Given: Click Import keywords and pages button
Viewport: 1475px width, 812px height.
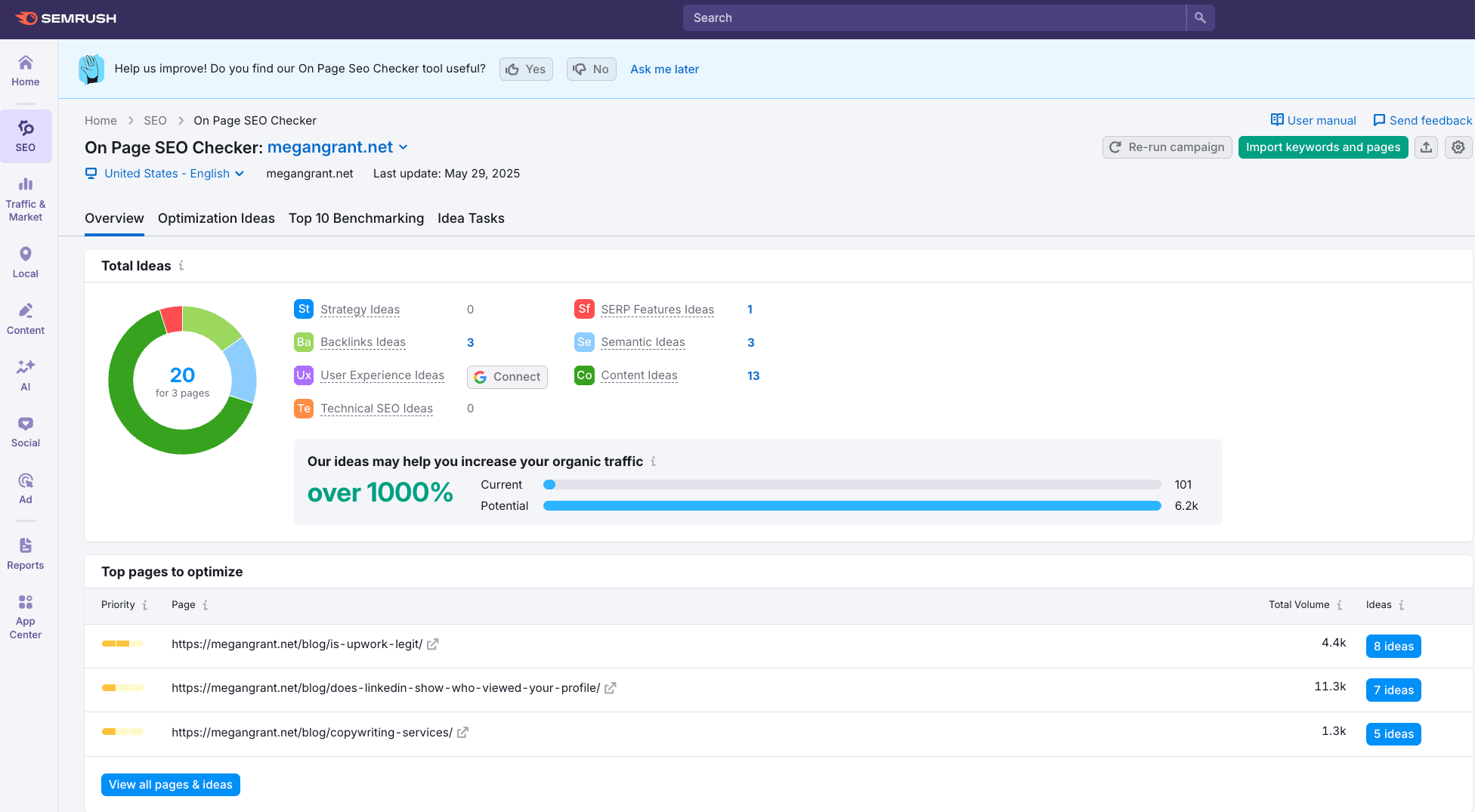Looking at the screenshot, I should tap(1323, 147).
